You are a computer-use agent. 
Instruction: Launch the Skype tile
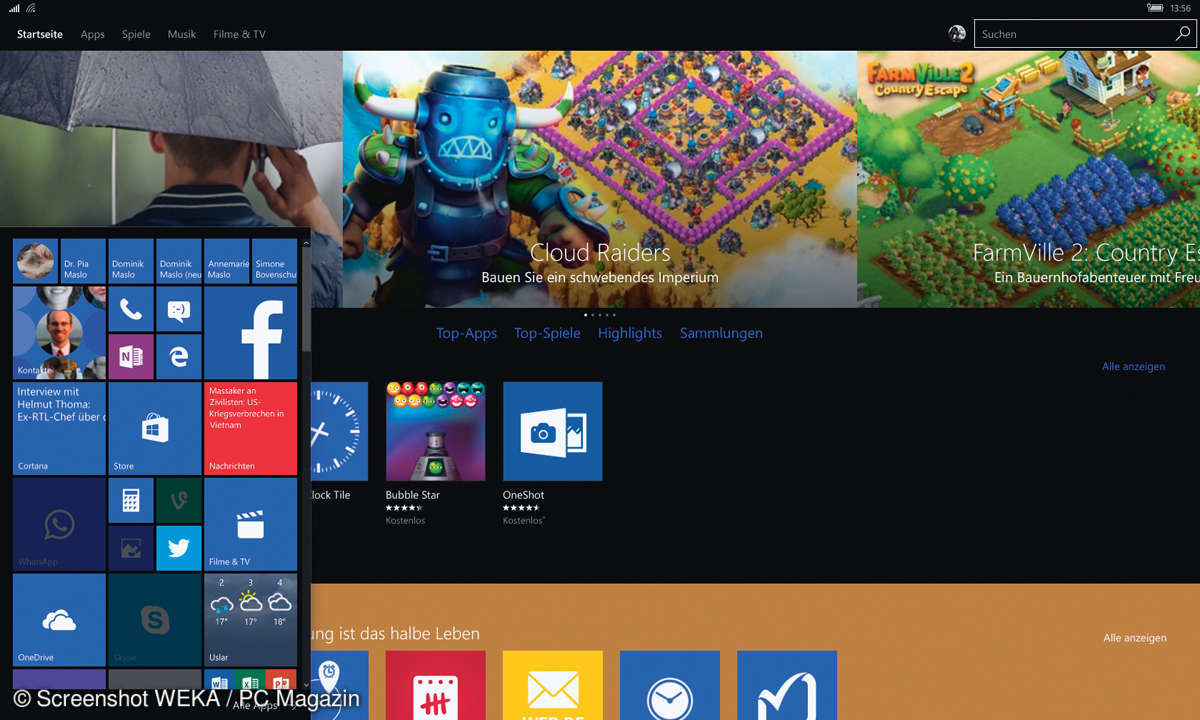tap(155, 620)
